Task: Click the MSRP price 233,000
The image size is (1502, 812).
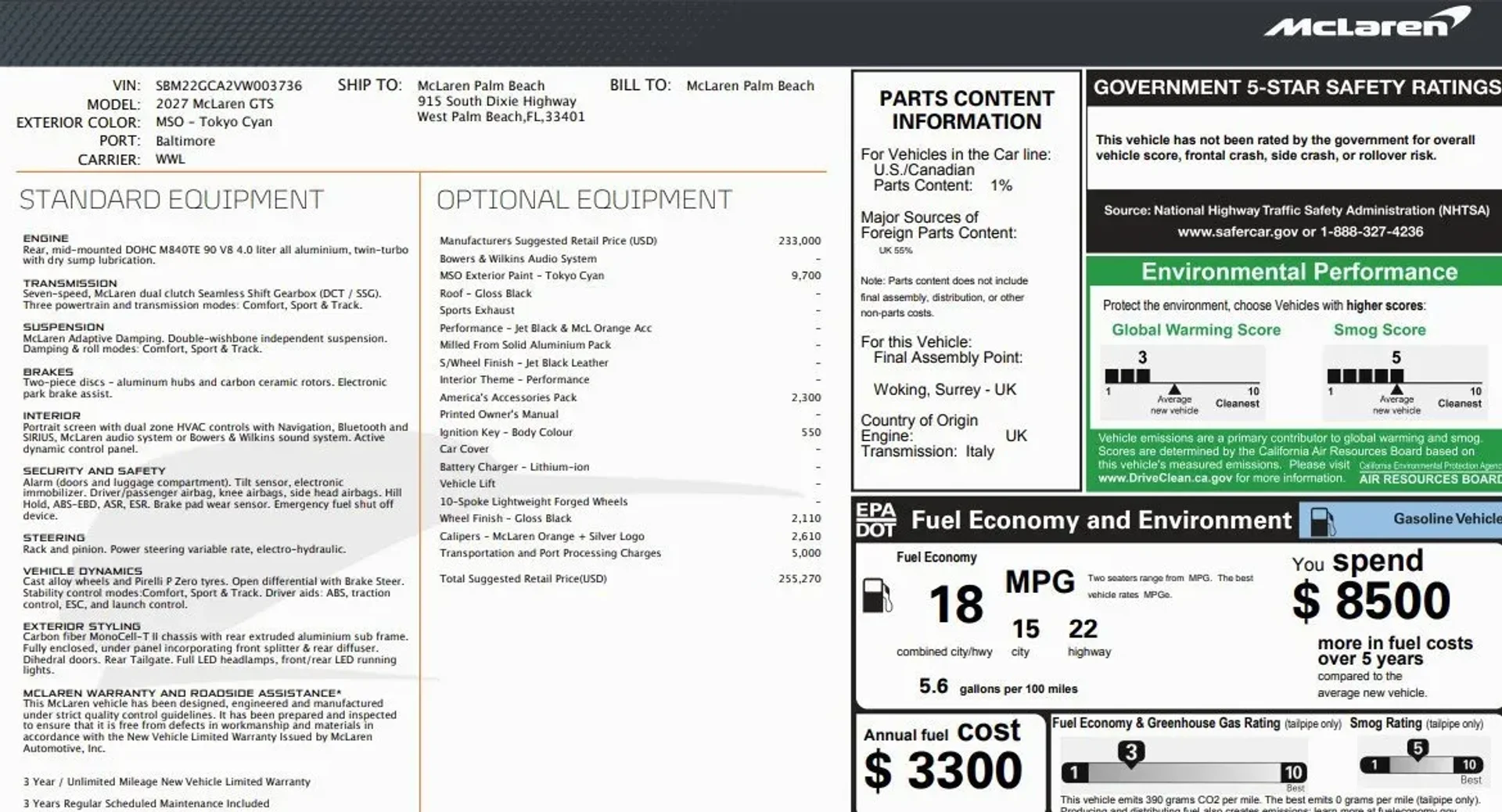Action: [x=800, y=241]
